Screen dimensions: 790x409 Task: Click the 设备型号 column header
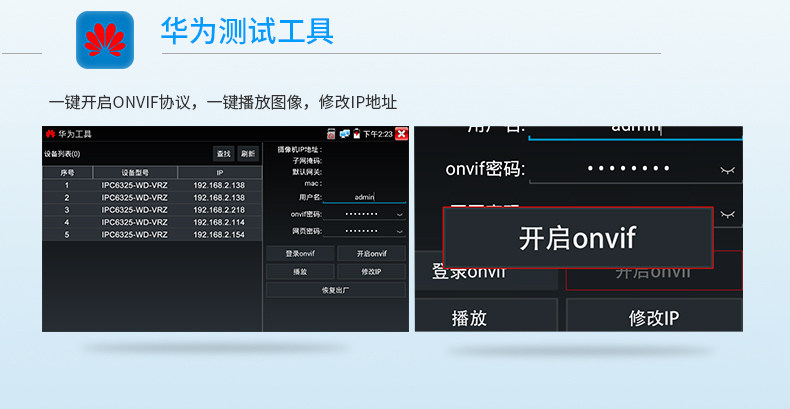point(135,173)
